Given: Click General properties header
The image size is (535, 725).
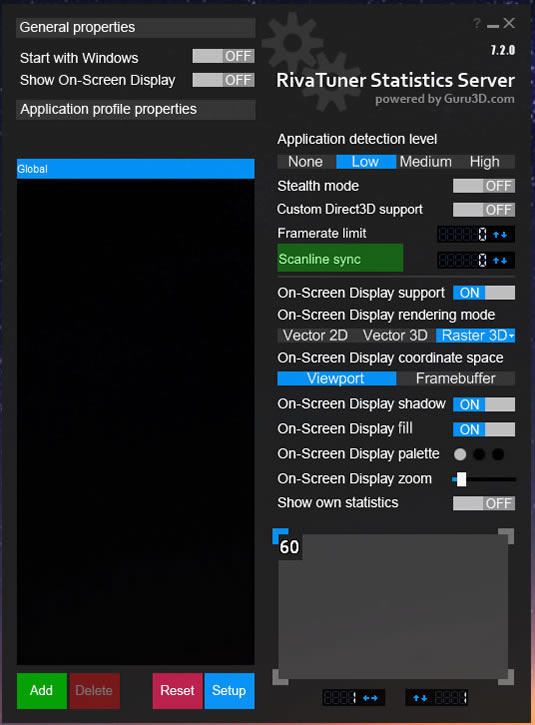Looking at the screenshot, I should point(135,28).
